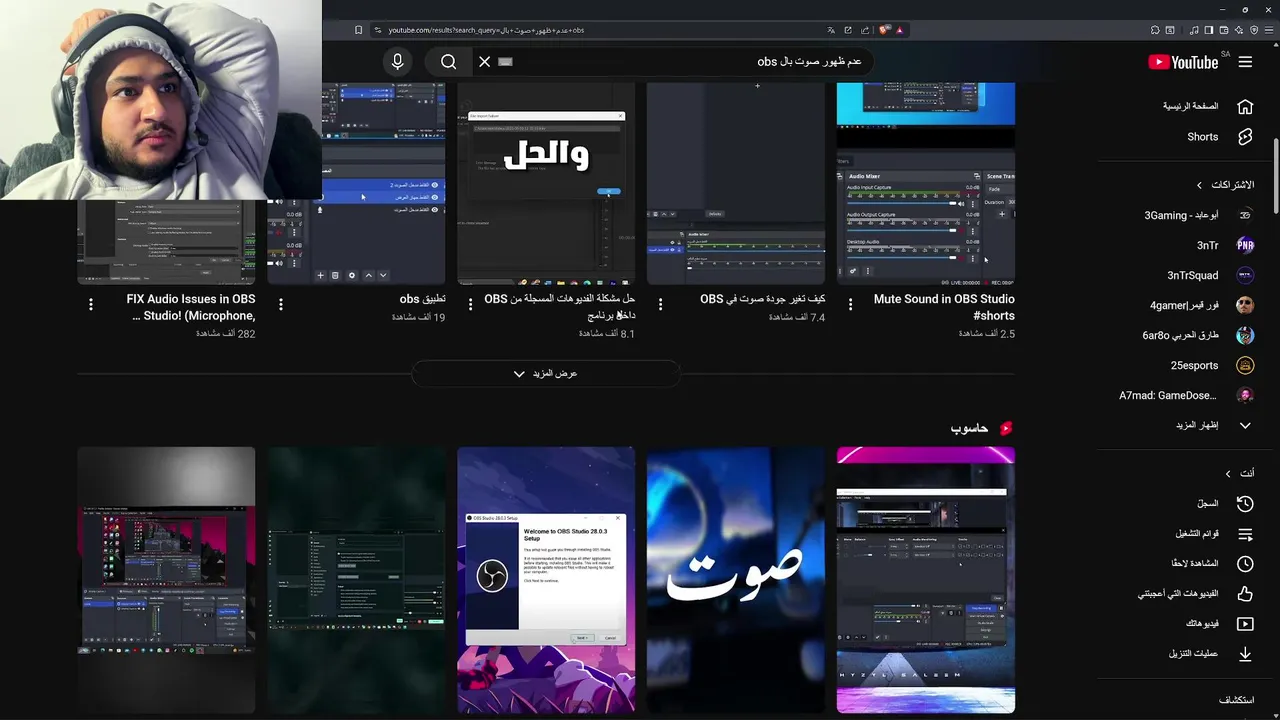Run search with magnifier button
The width and height of the screenshot is (1280, 720).
point(448,62)
